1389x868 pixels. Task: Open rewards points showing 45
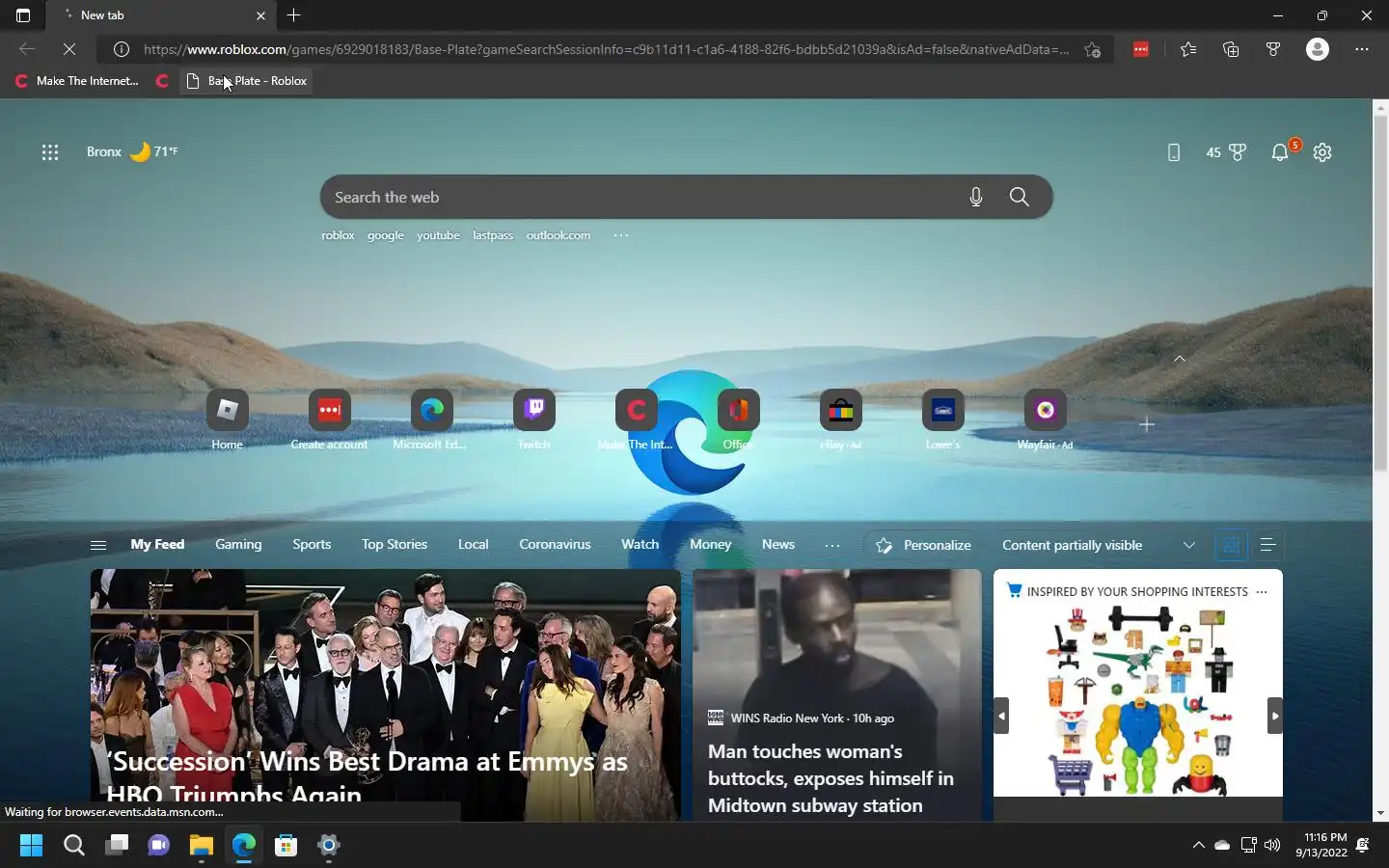(x=1226, y=152)
